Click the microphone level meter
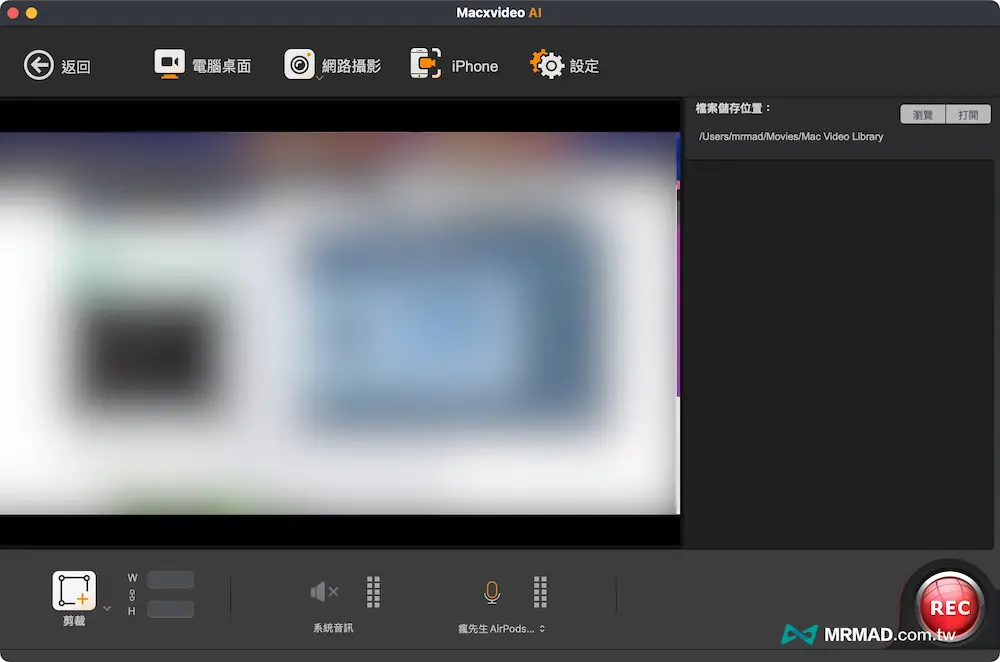The width and height of the screenshot is (1000, 662). pyautogui.click(x=540, y=592)
